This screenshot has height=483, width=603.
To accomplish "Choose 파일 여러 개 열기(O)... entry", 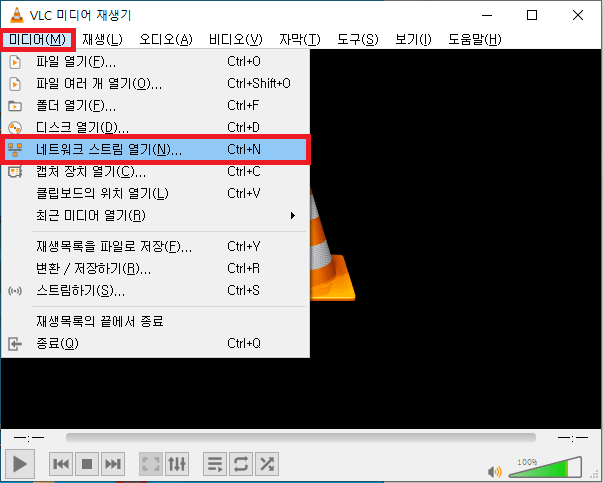I will click(155, 83).
